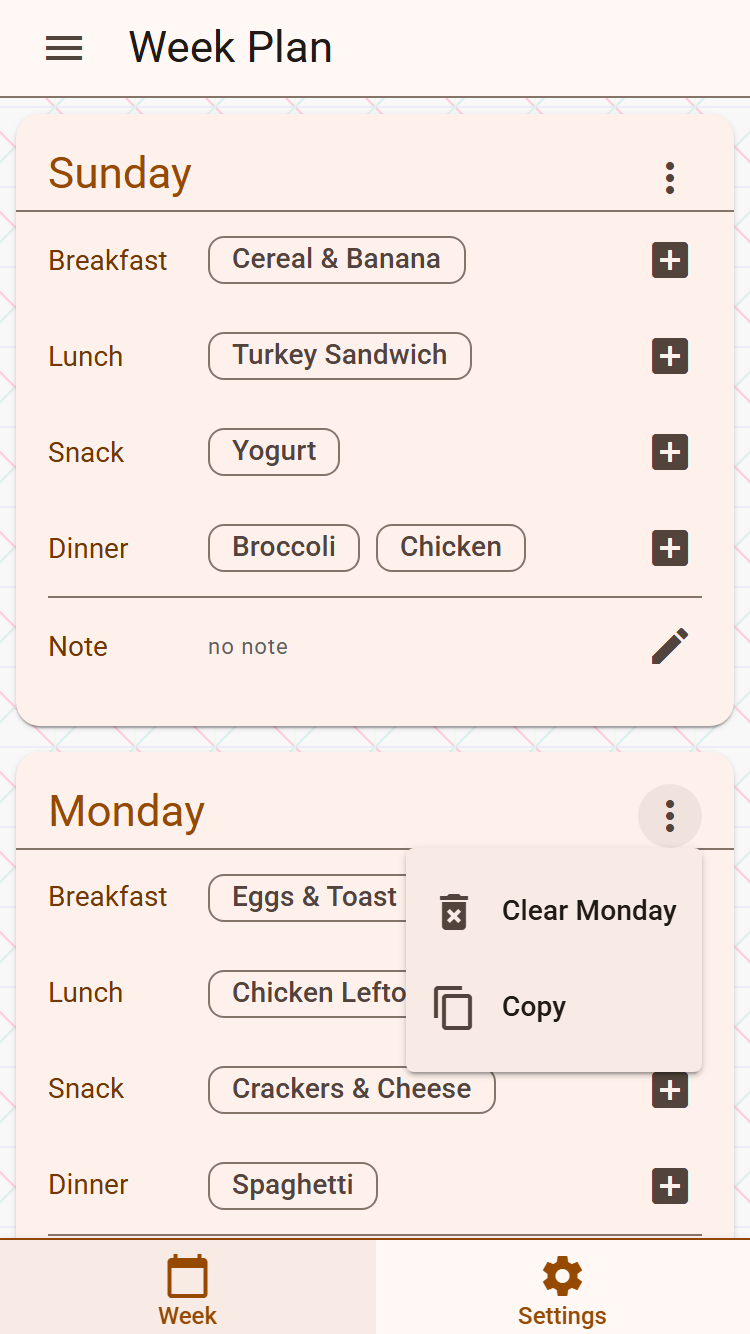
Task: Select the Chicken dinner chip
Action: coord(451,548)
